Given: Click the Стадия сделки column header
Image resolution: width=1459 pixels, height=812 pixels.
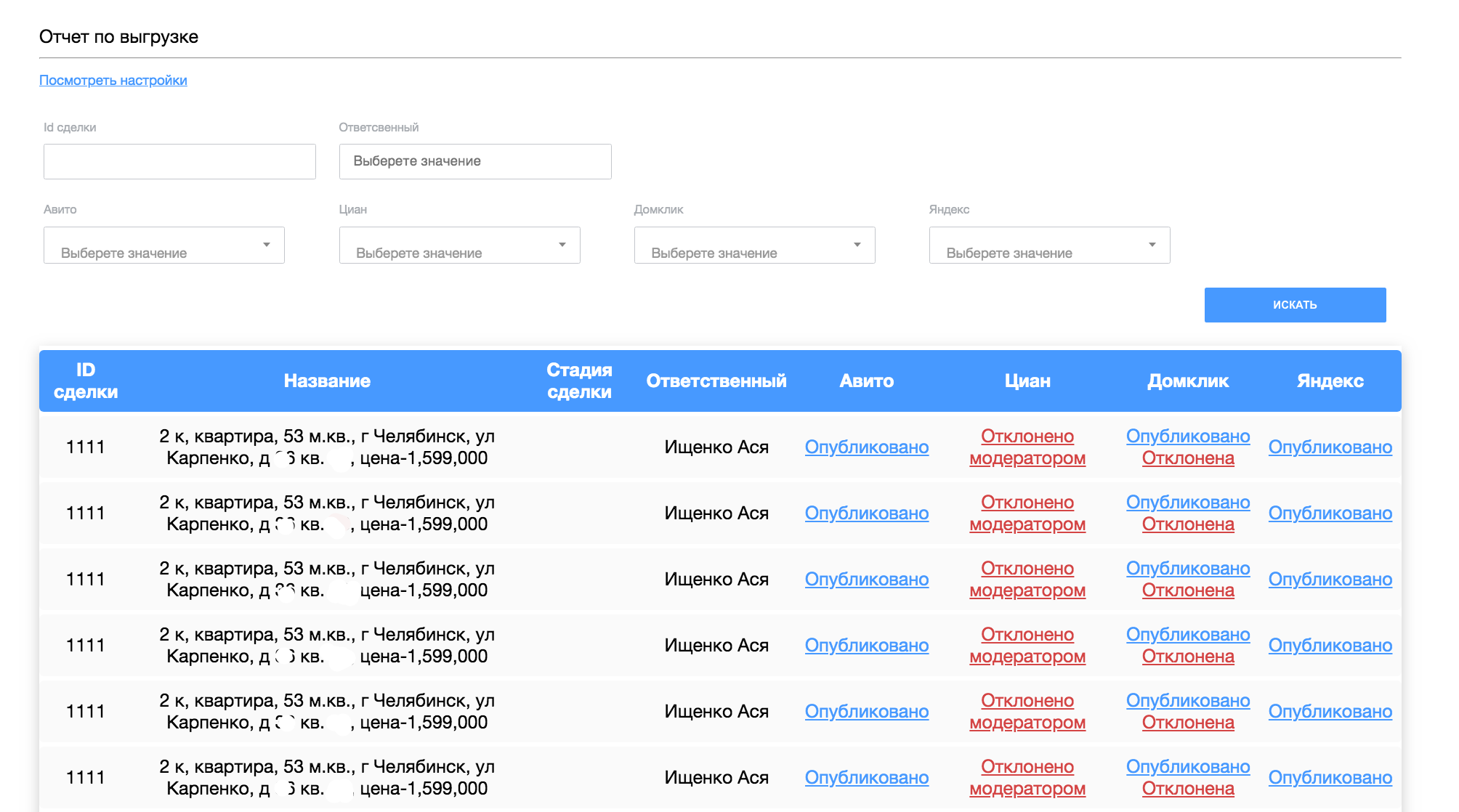Looking at the screenshot, I should [579, 381].
